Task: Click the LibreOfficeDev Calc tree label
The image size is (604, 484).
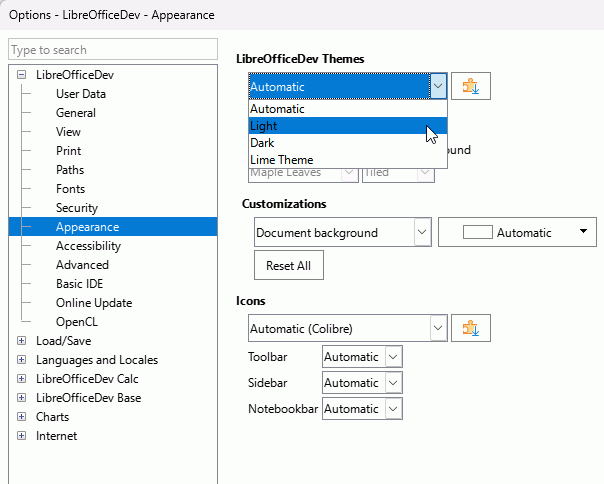Action: click(87, 378)
